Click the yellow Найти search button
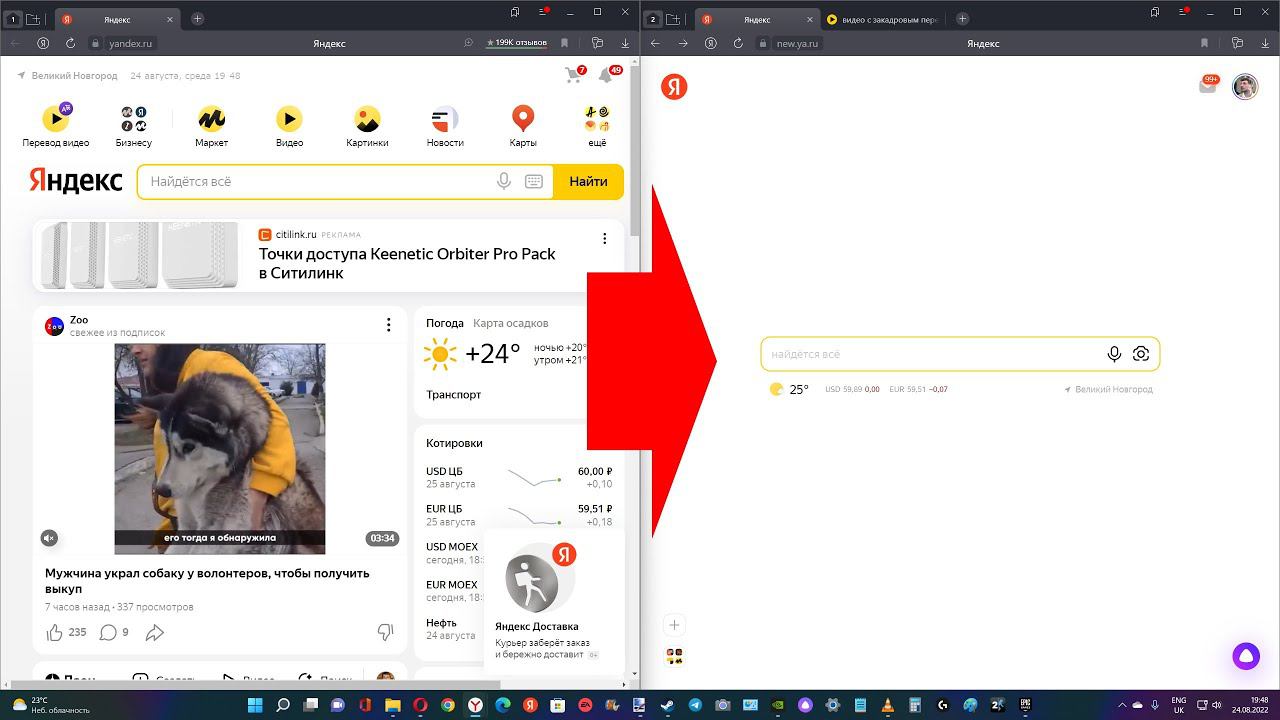This screenshot has width=1280, height=720. coord(588,181)
